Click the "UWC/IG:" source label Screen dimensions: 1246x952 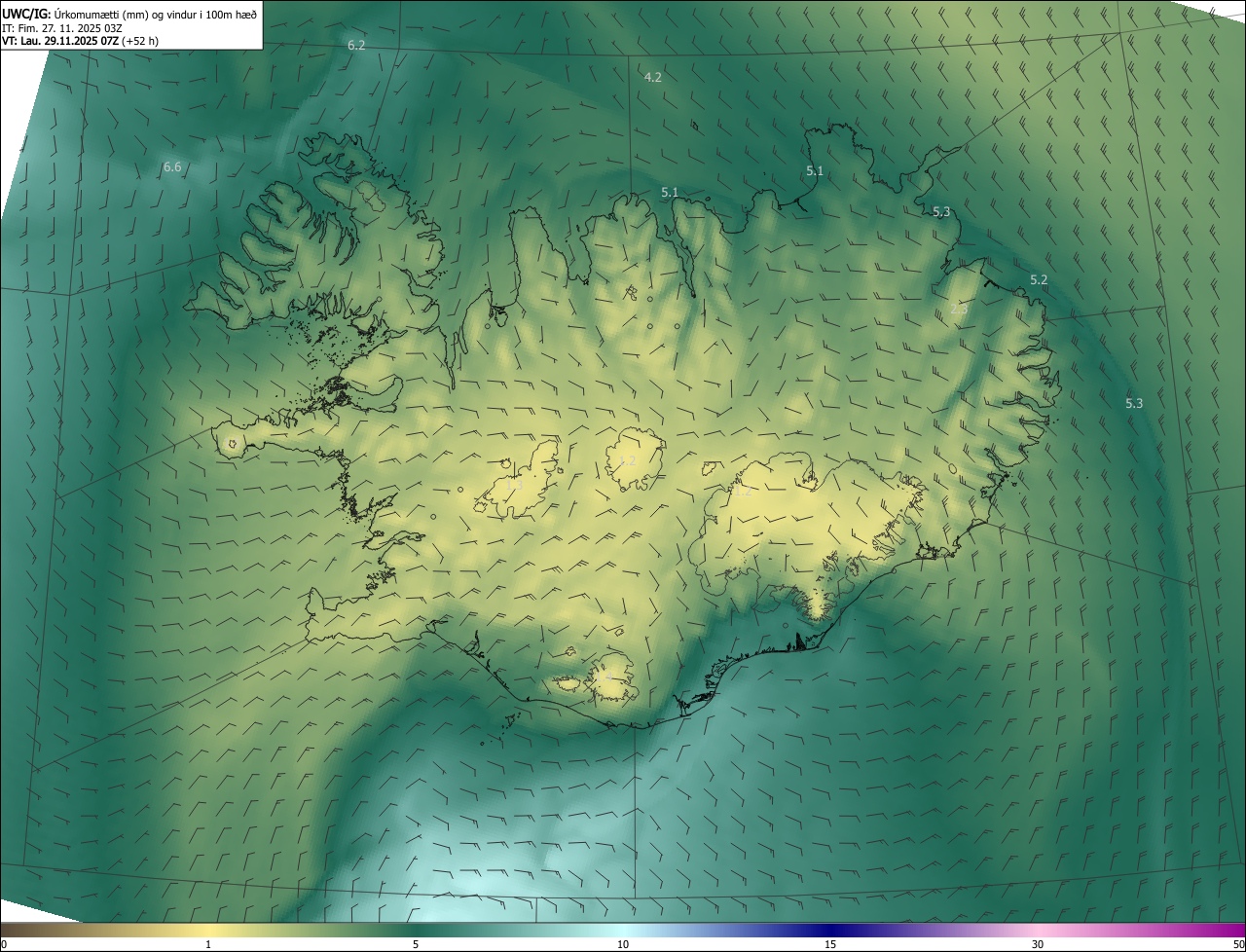26,14
